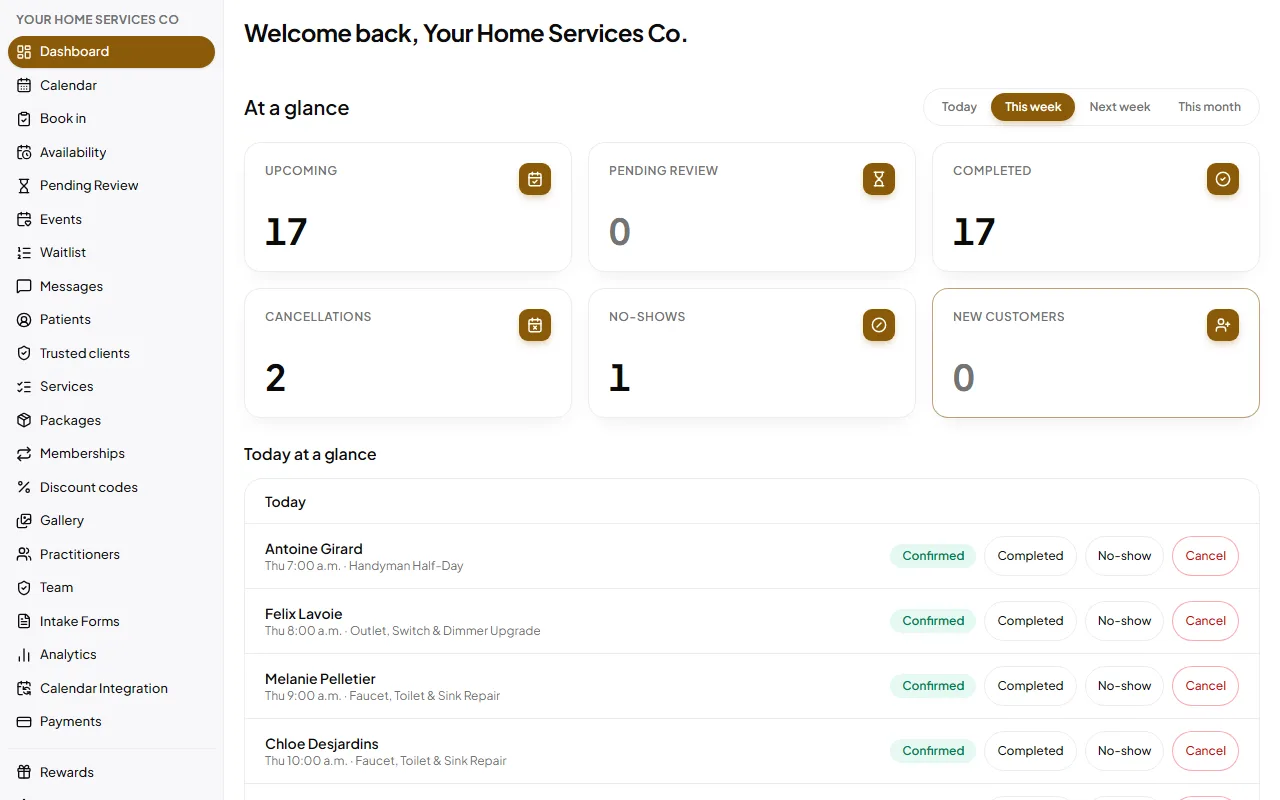Open the Messages menu item
This screenshot has height=800, width=1280.
(111, 286)
